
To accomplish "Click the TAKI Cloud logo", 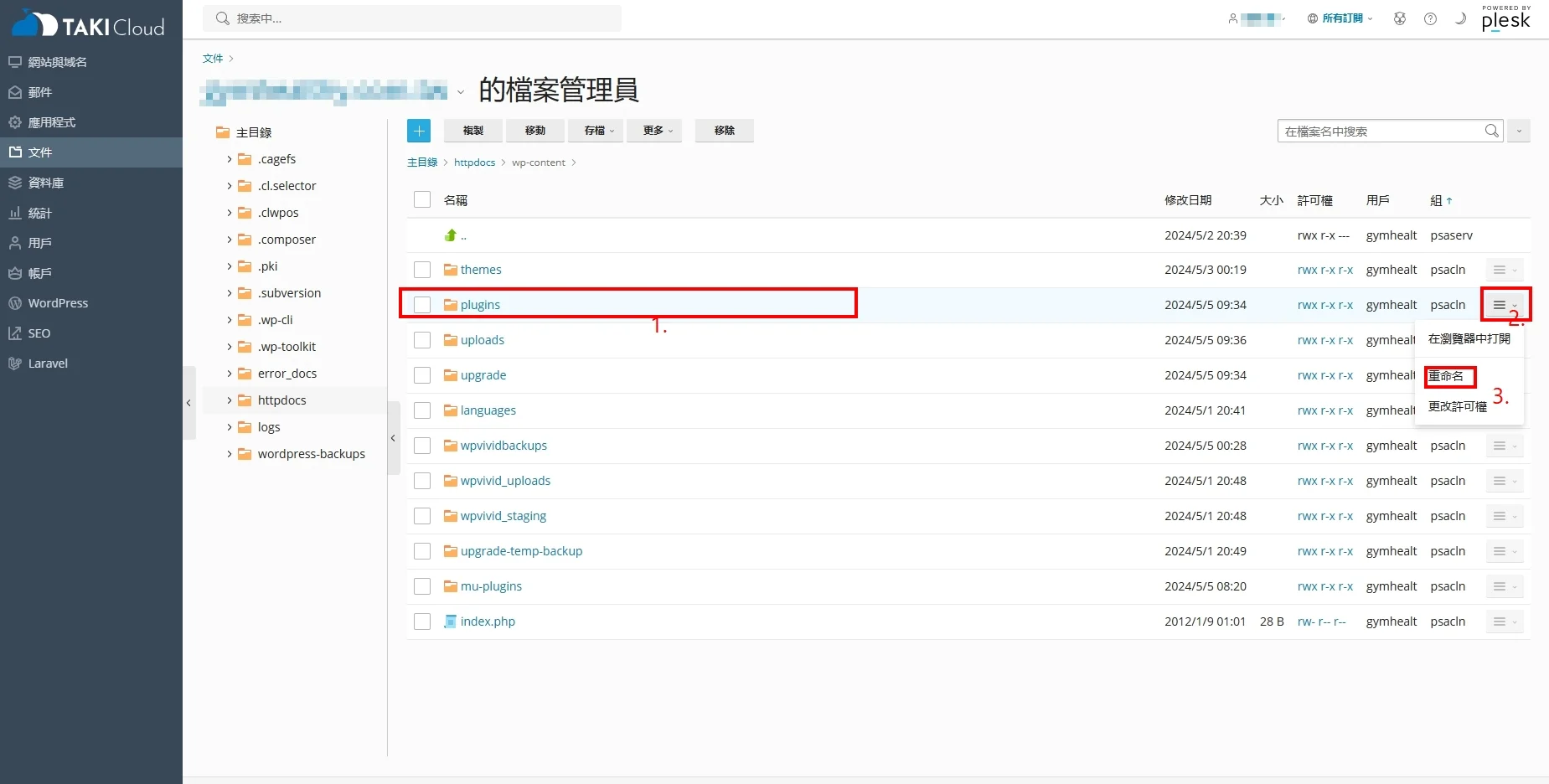I will point(88,23).
